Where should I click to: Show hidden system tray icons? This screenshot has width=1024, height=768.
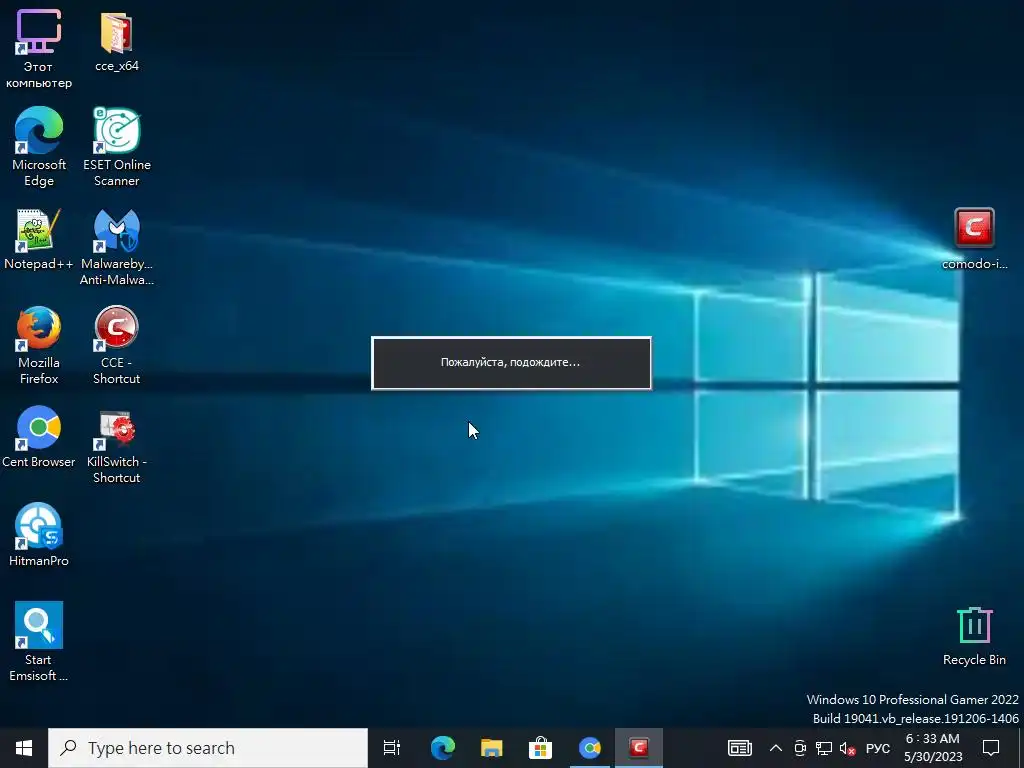coord(776,748)
